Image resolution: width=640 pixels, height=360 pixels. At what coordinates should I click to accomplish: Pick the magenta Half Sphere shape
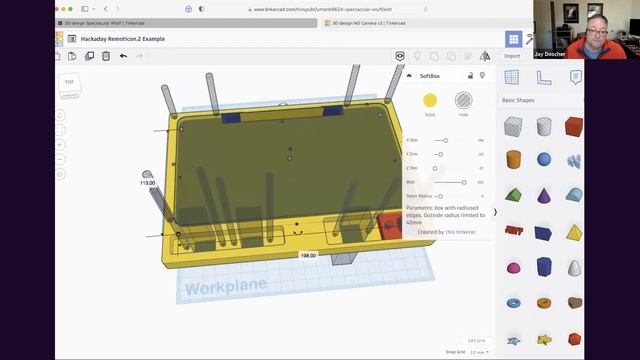[x=513, y=268]
